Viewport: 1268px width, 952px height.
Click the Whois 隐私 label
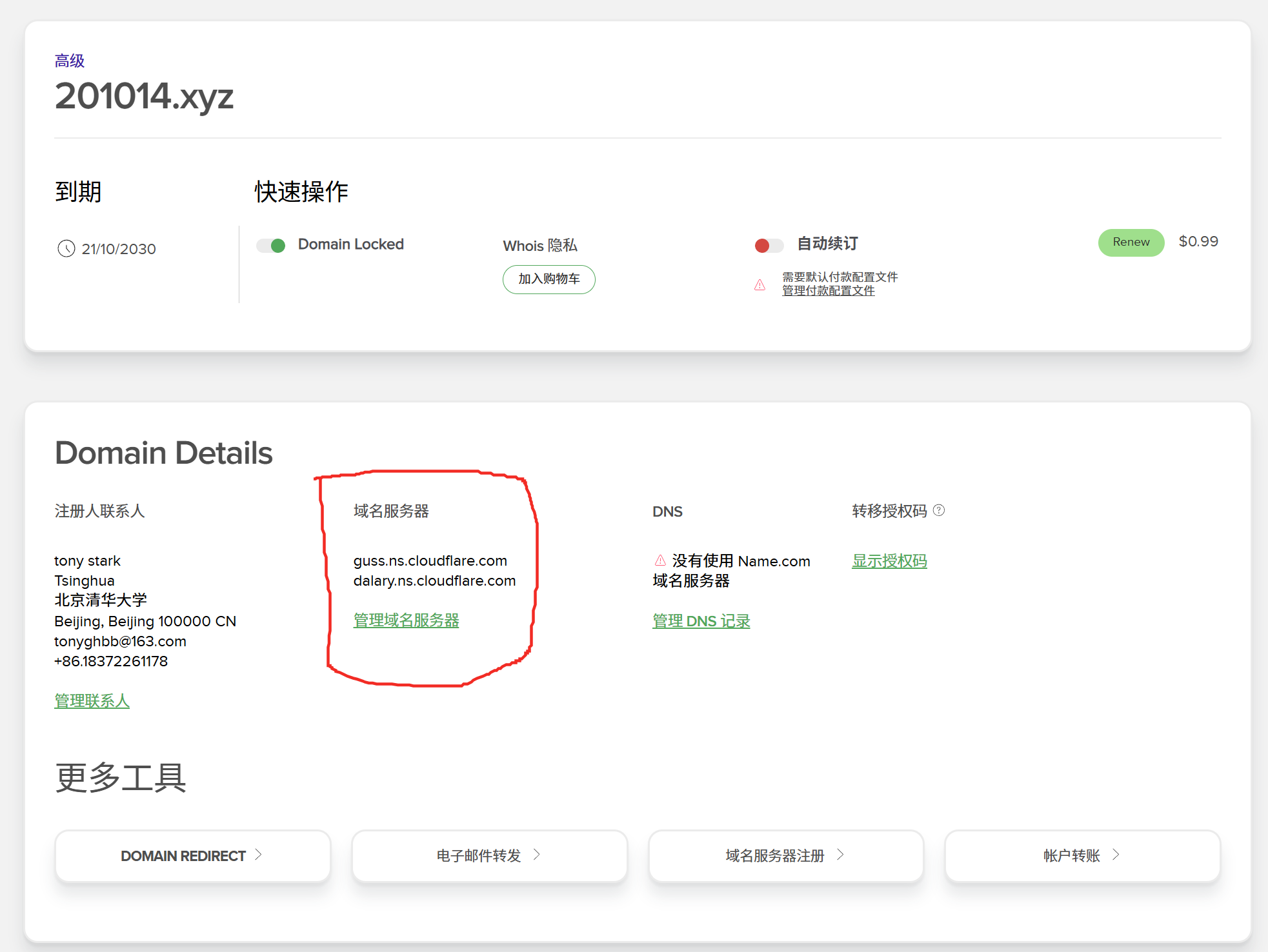(540, 246)
